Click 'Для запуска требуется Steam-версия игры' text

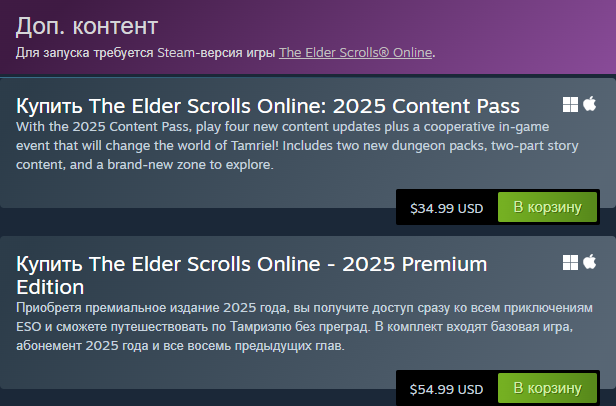145,53
